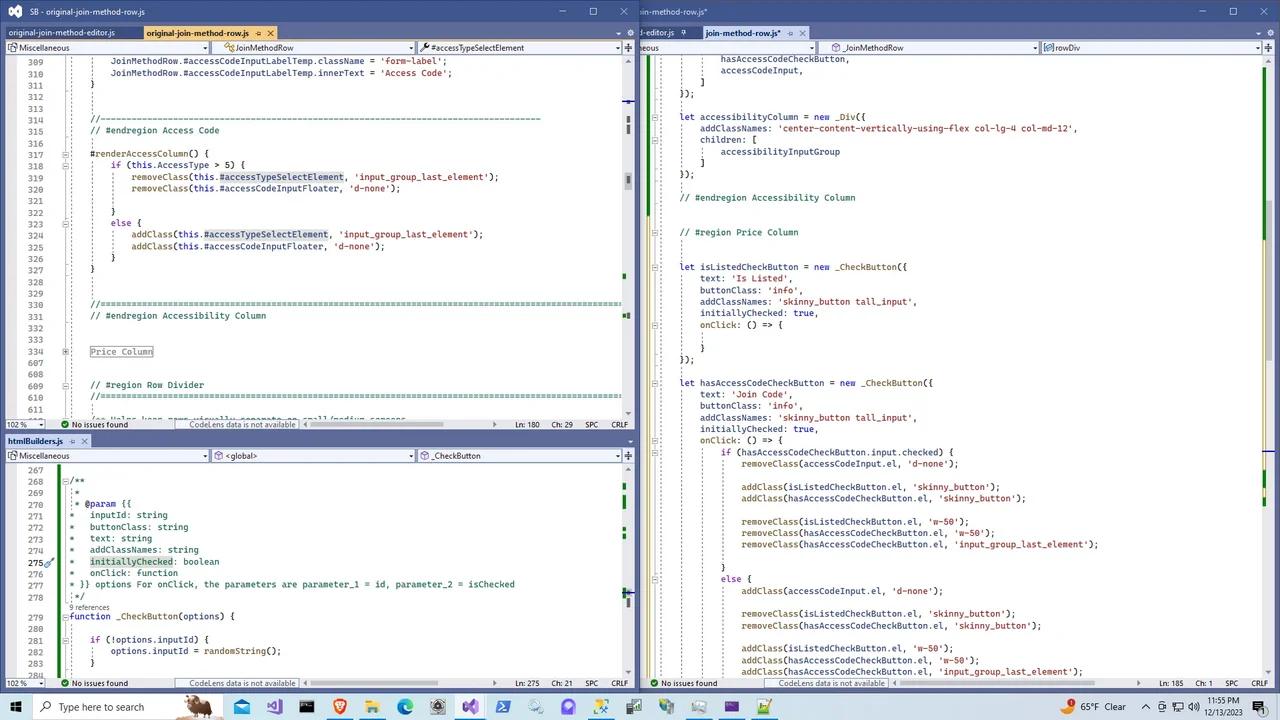Click the CodeLens data is not available indicator

click(242, 424)
